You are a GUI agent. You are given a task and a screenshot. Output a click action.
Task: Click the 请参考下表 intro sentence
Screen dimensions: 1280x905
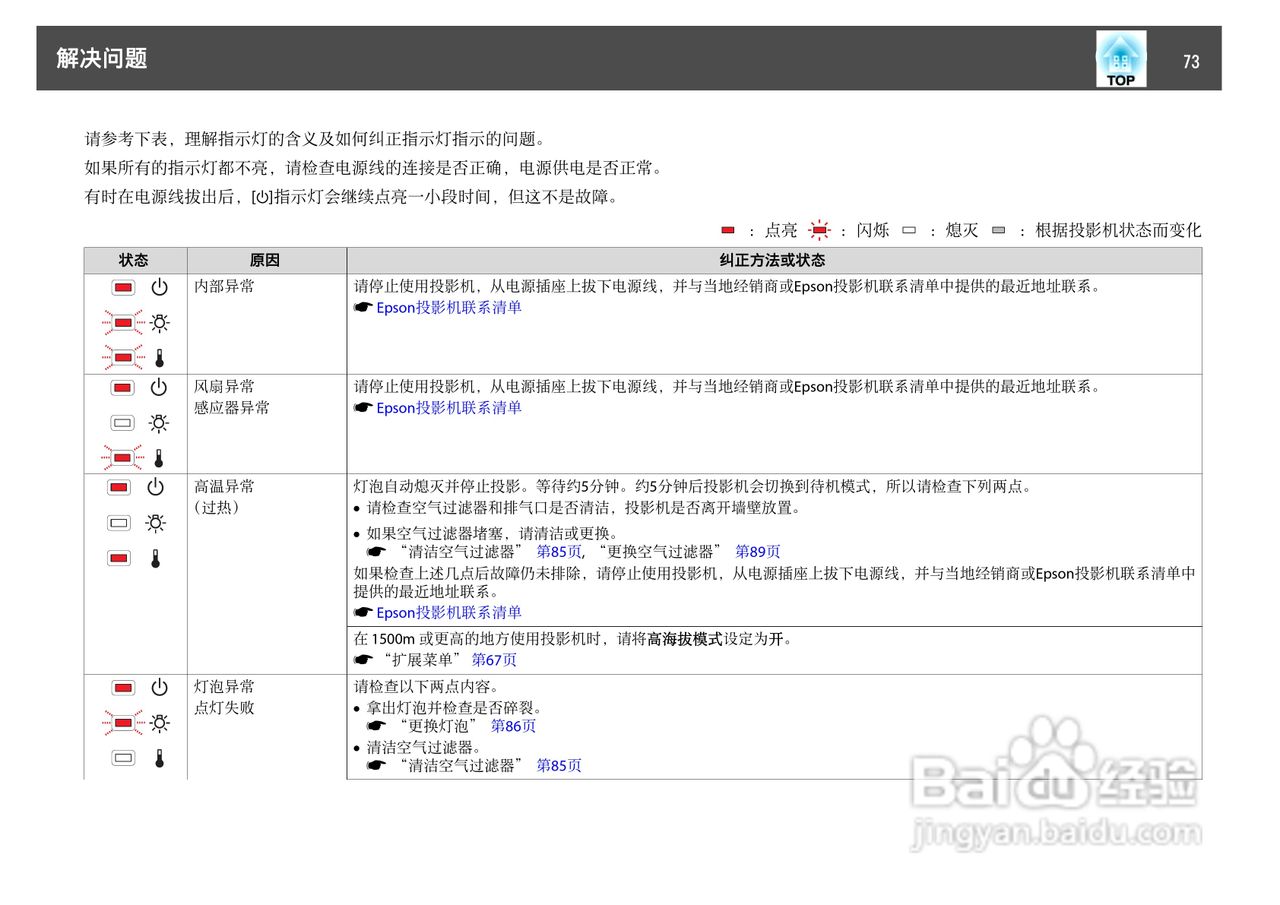pos(315,139)
